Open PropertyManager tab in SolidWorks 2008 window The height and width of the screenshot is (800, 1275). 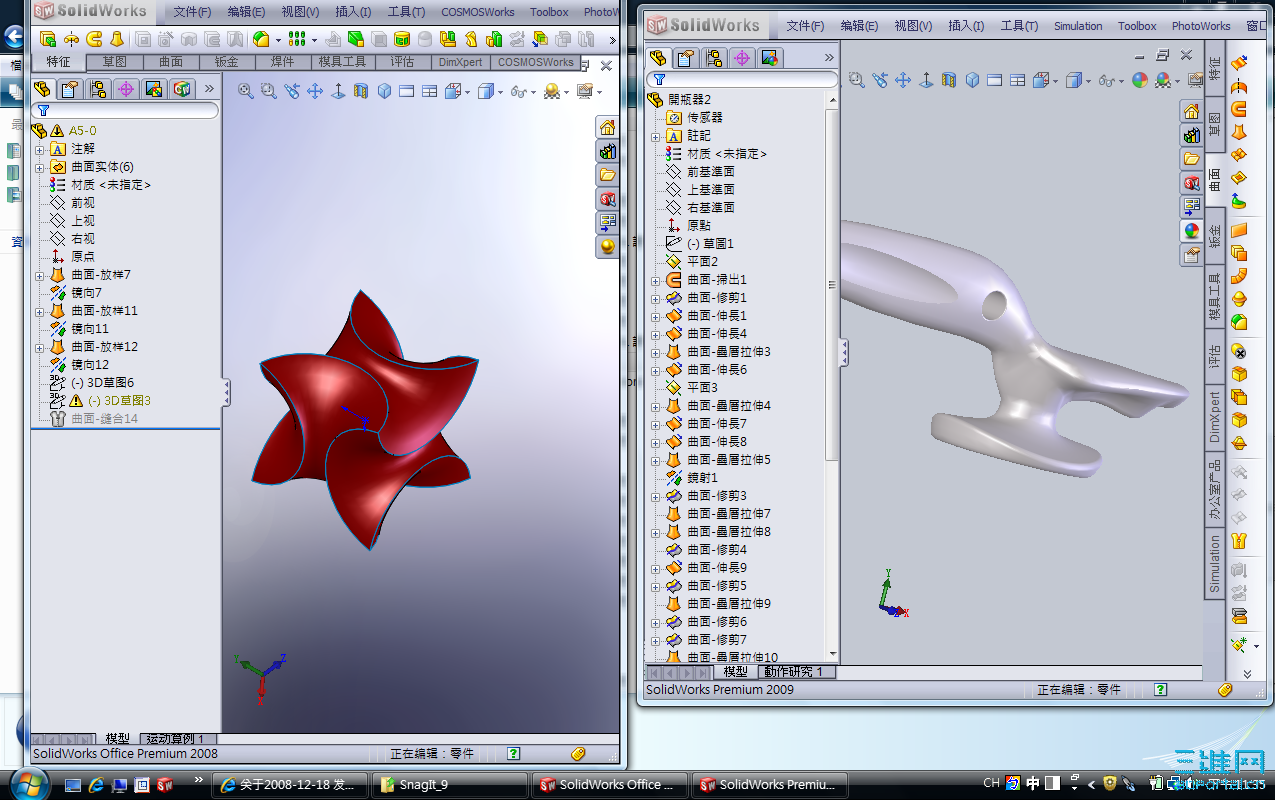(70, 89)
